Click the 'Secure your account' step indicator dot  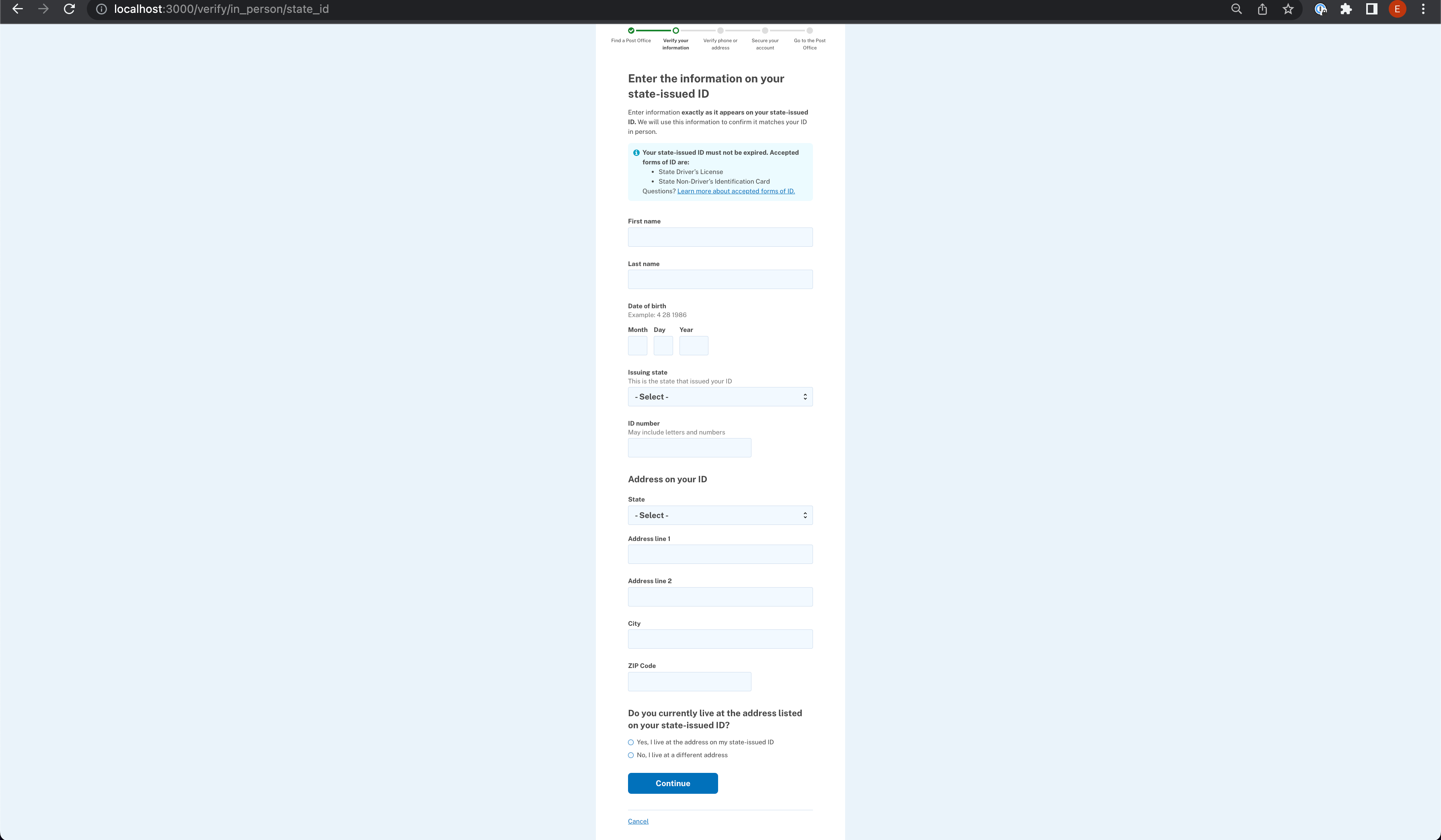pyautogui.click(x=765, y=31)
